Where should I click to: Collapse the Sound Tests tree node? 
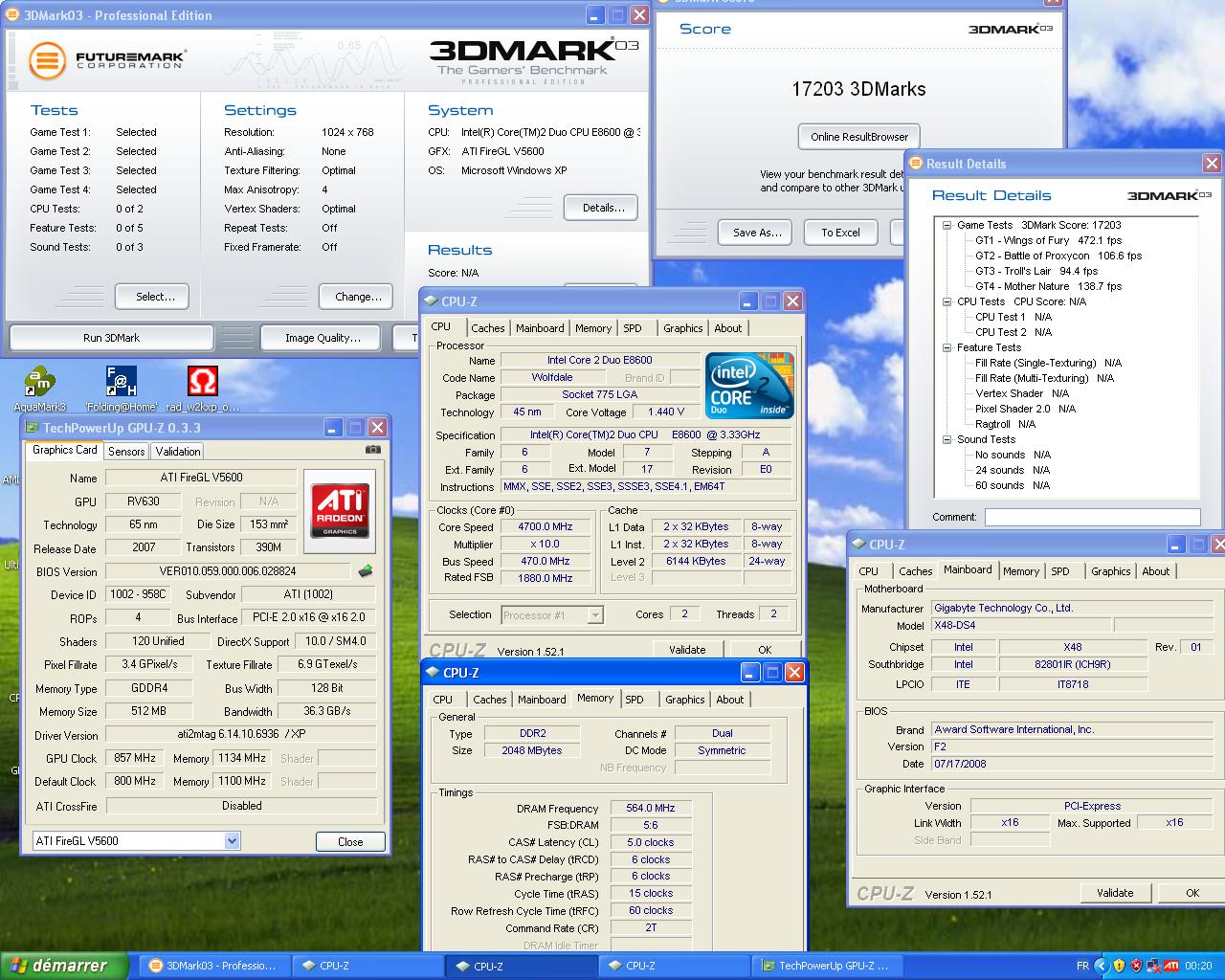click(947, 439)
